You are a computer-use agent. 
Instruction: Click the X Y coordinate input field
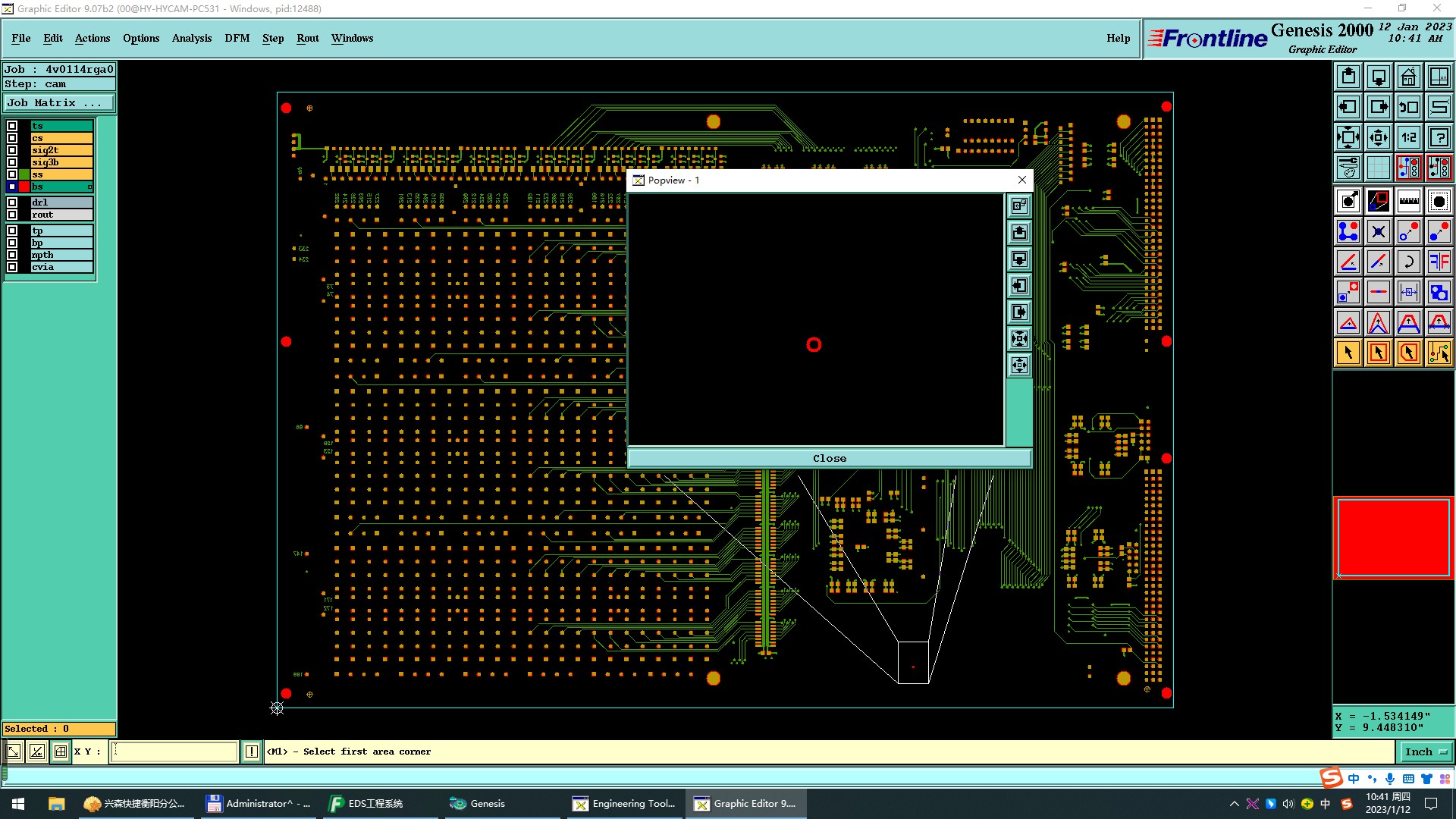pos(174,752)
